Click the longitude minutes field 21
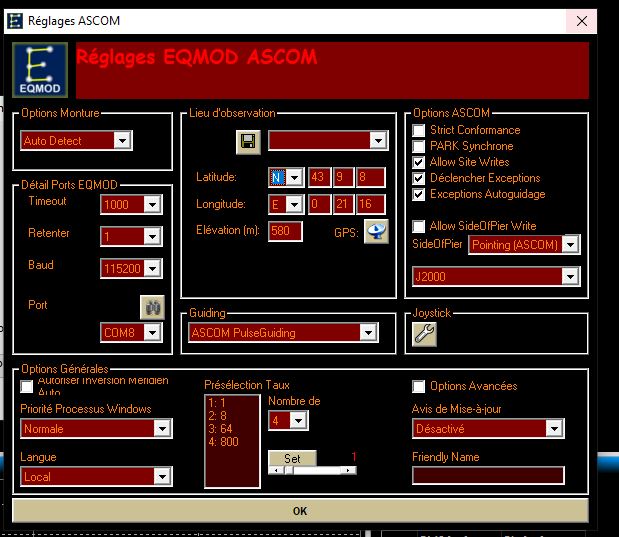The width and height of the screenshot is (619, 537). 343,204
